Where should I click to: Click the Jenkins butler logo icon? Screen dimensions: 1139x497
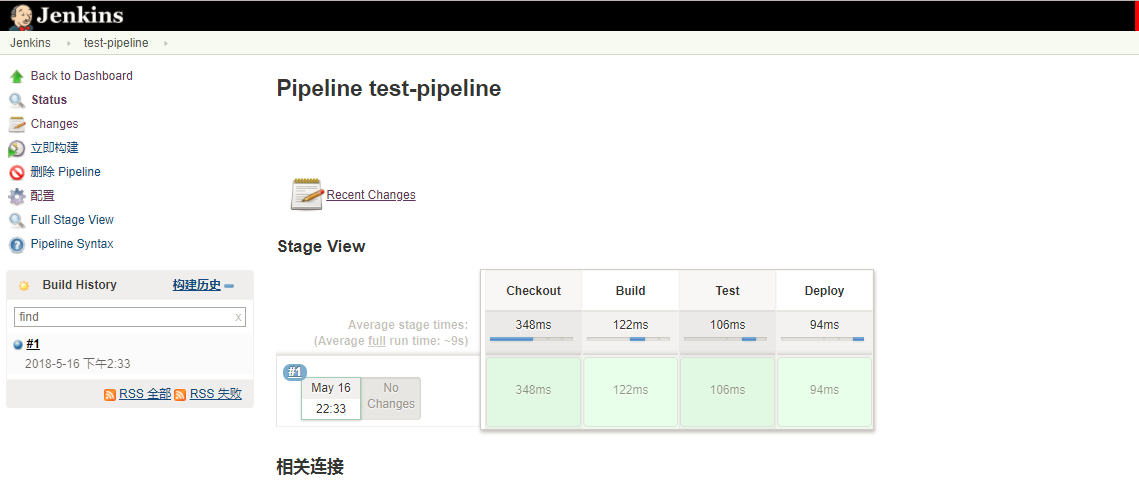coord(21,16)
